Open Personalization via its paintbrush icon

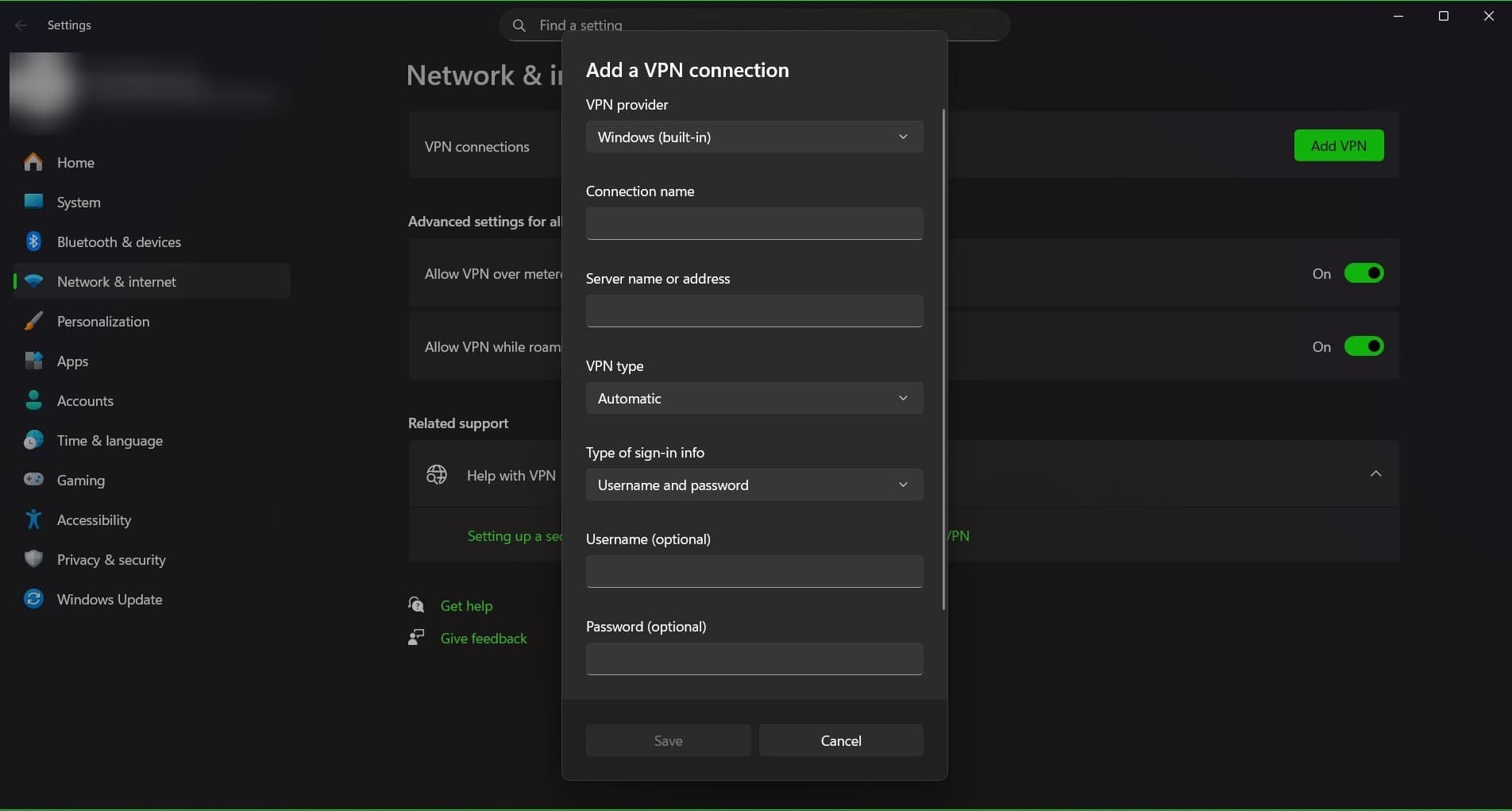pyautogui.click(x=33, y=321)
